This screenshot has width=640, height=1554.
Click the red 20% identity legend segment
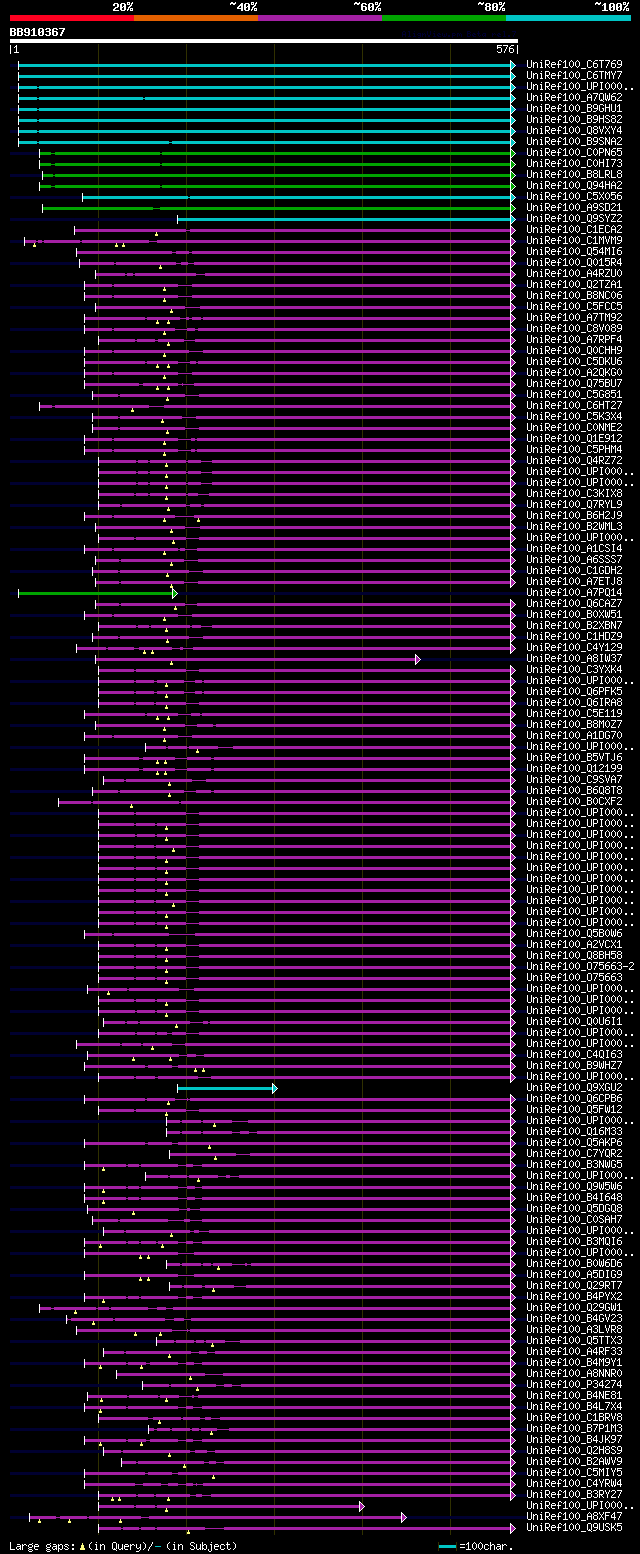tap(71, 17)
